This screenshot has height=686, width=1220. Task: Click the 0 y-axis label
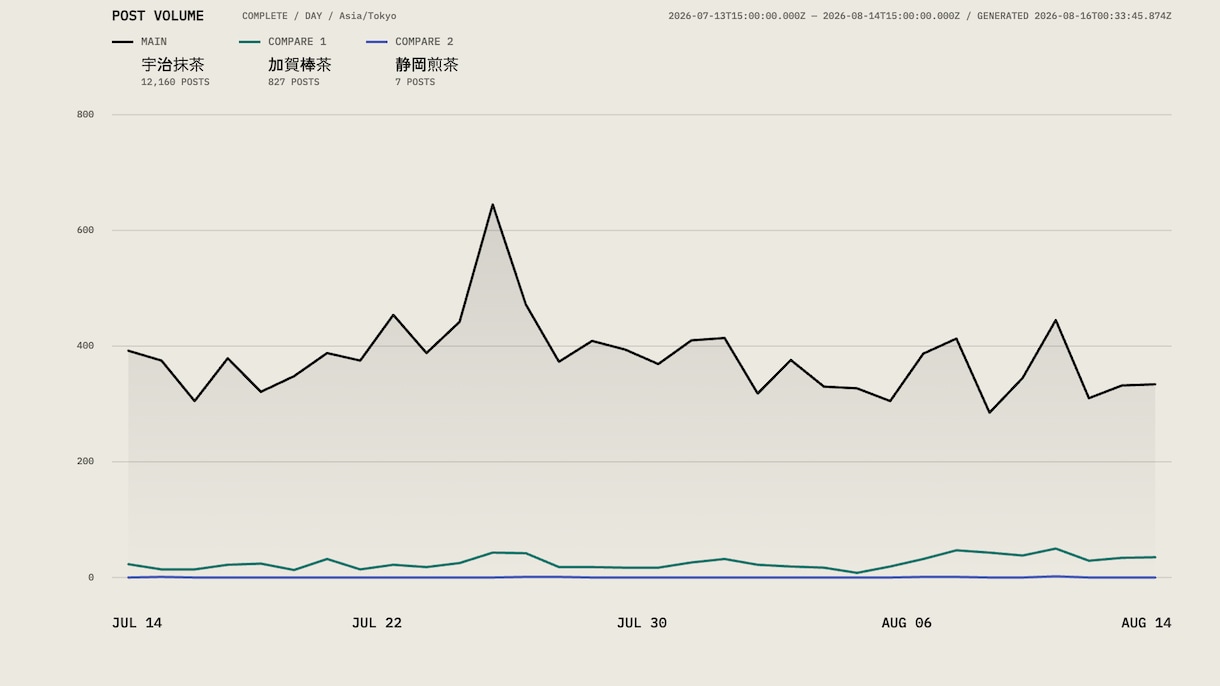click(x=91, y=578)
